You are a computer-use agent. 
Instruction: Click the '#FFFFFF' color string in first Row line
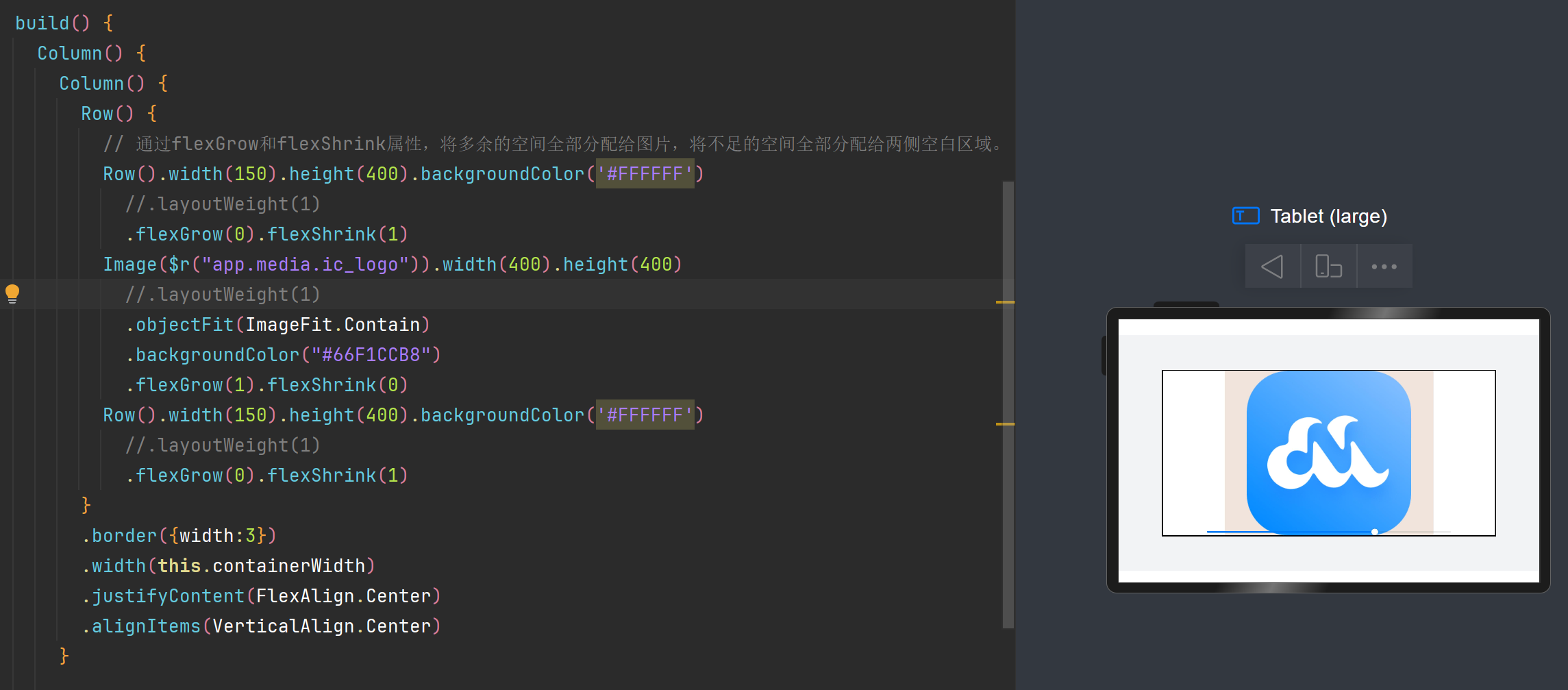(x=645, y=174)
